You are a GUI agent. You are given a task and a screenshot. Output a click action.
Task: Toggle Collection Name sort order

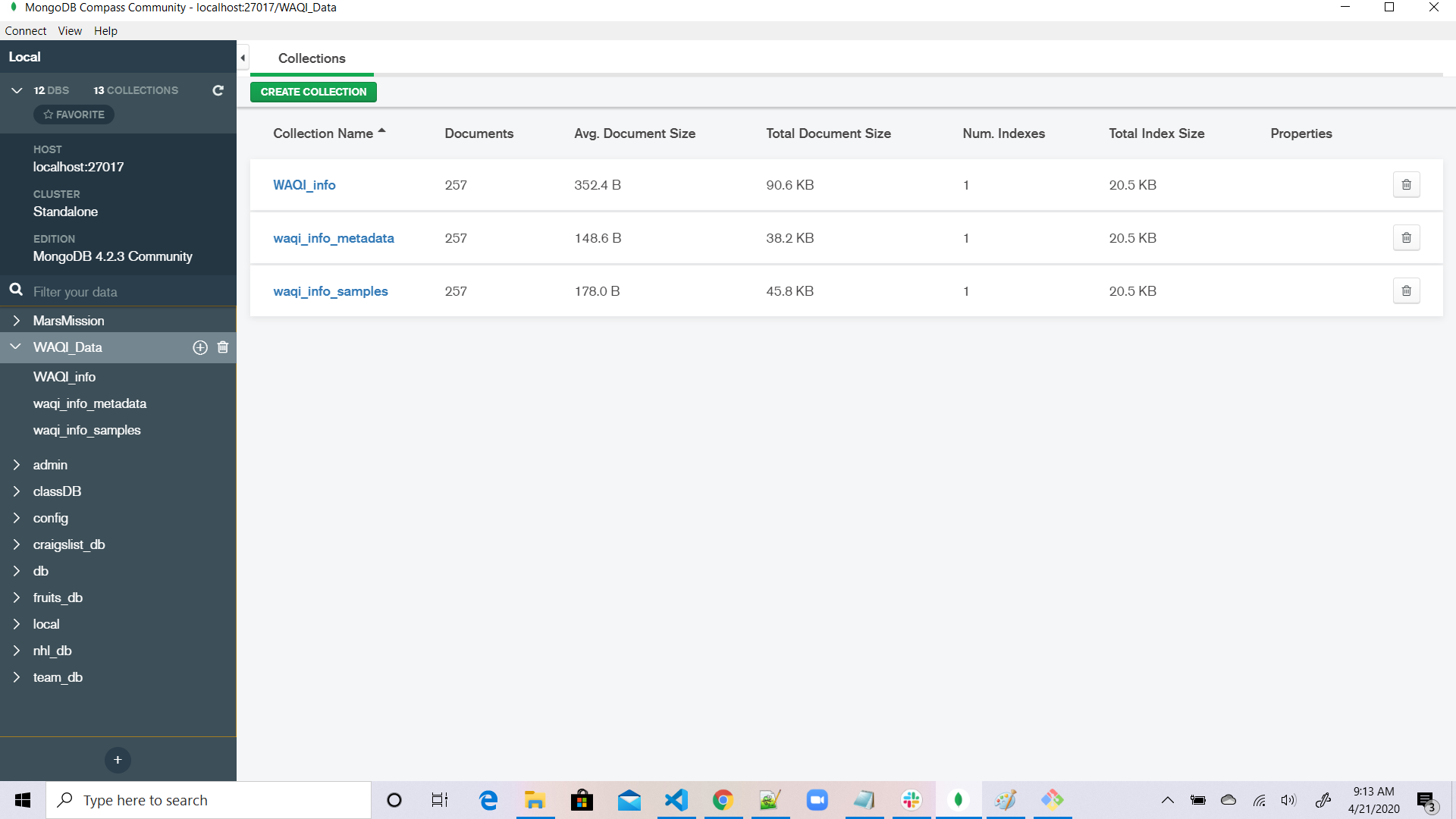click(329, 133)
